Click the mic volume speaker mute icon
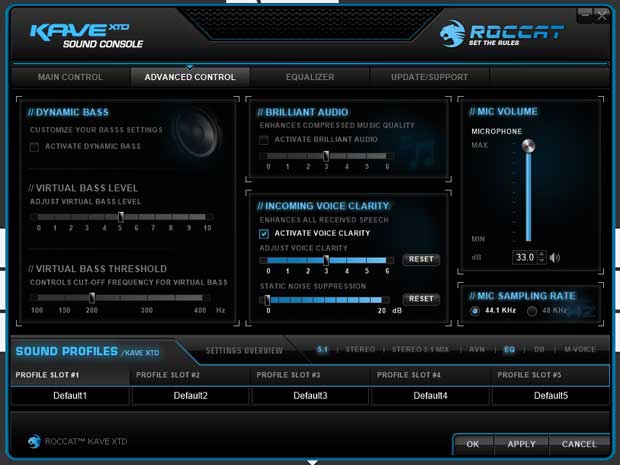Viewport: 620px width, 465px height. (554, 258)
